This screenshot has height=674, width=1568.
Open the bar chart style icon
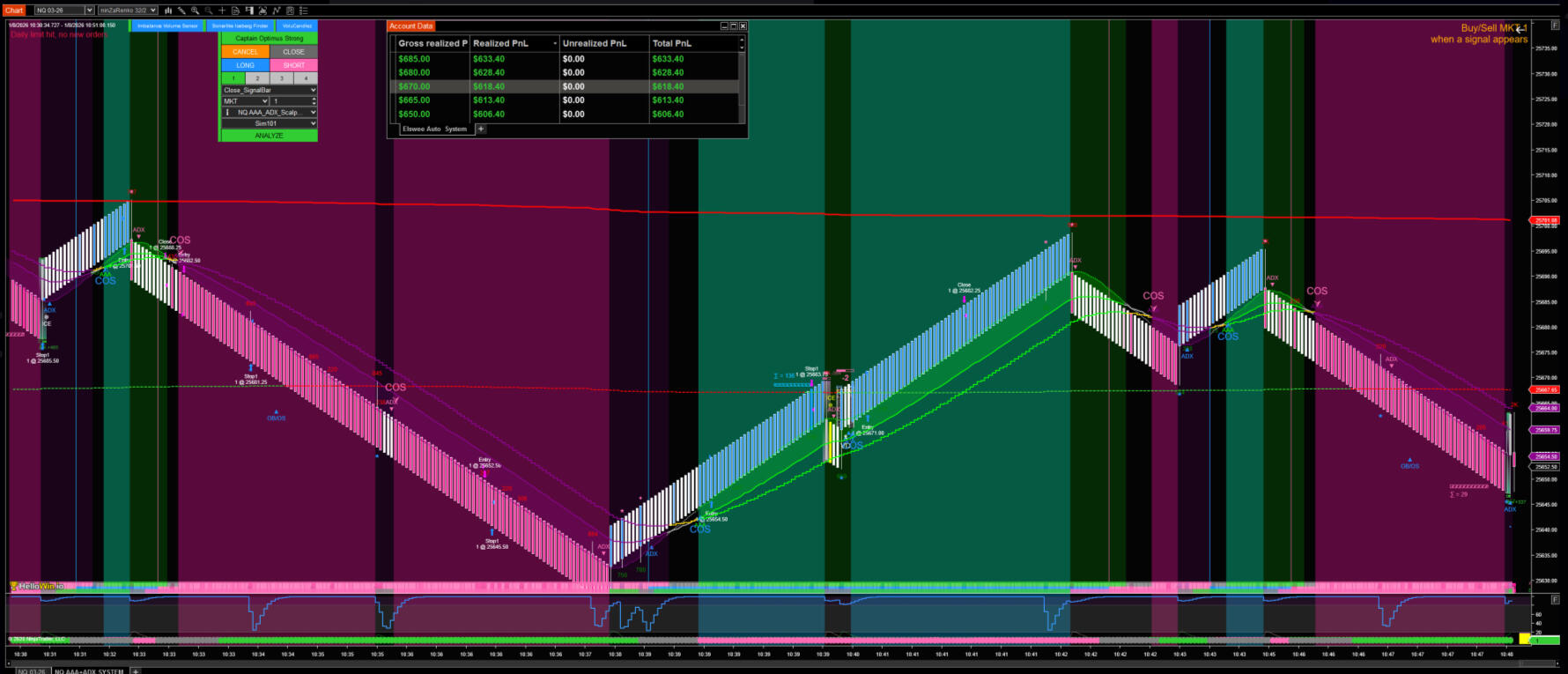click(168, 11)
